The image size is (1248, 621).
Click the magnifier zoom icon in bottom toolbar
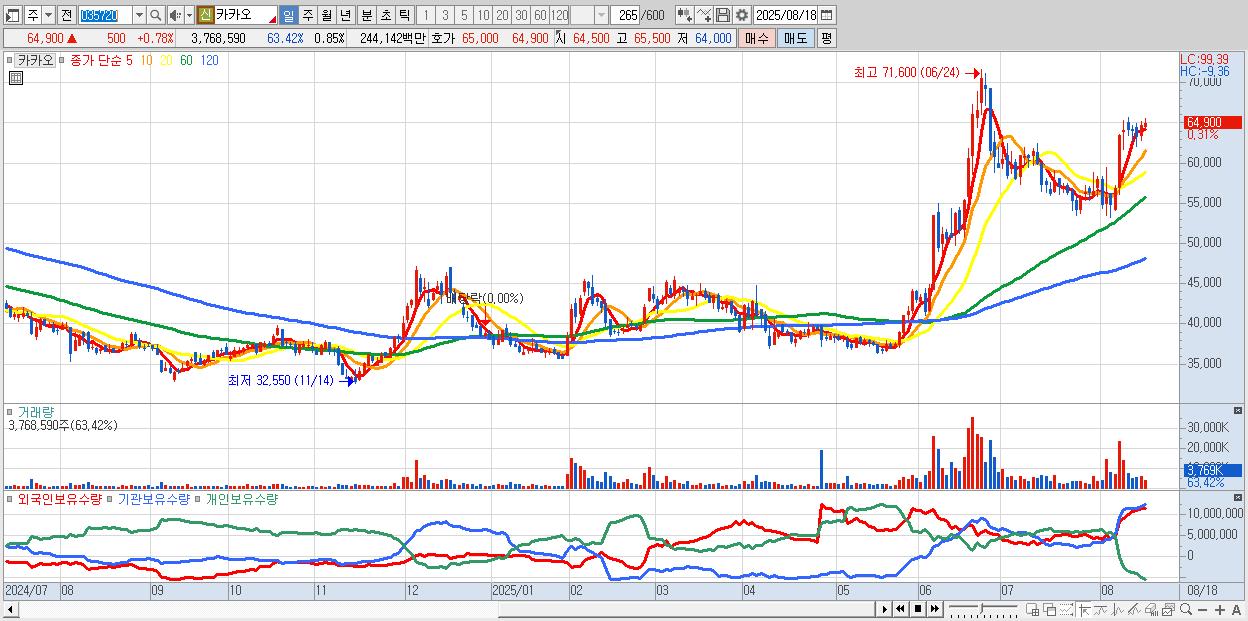point(1185,609)
